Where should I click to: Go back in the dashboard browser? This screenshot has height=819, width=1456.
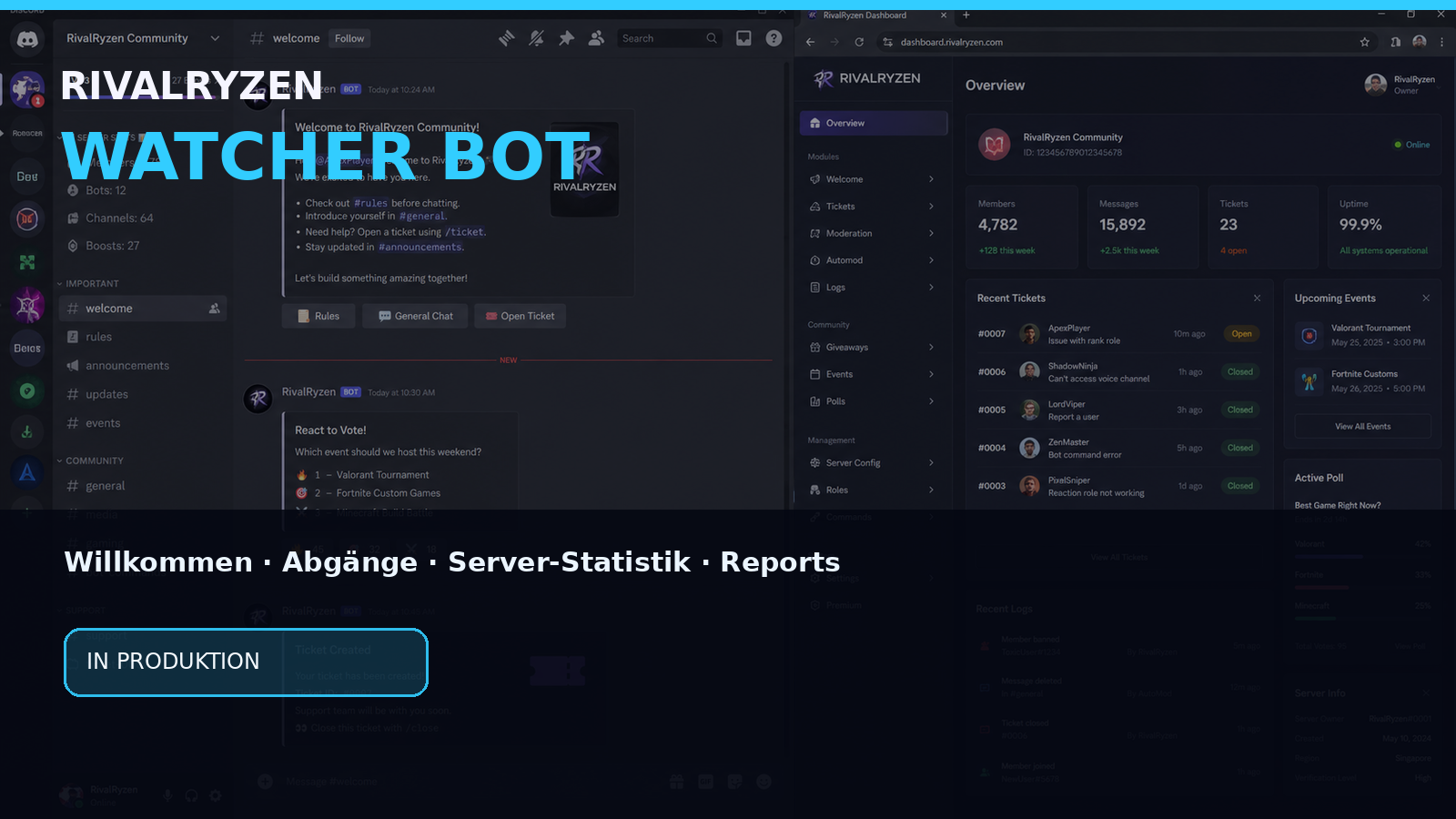810,42
